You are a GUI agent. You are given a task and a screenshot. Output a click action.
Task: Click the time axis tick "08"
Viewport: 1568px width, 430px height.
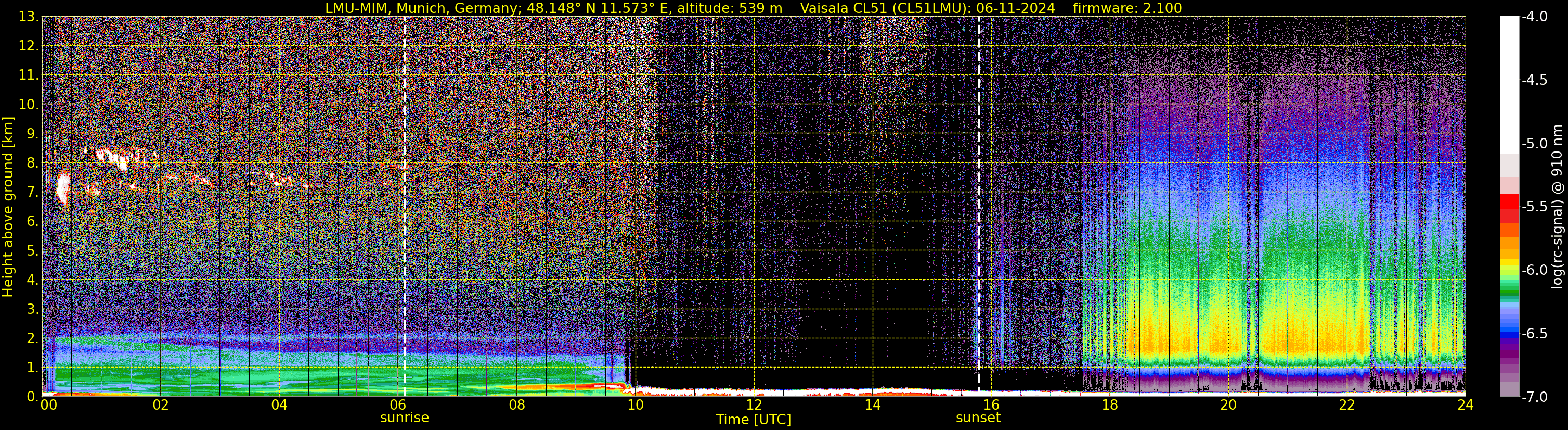516,404
